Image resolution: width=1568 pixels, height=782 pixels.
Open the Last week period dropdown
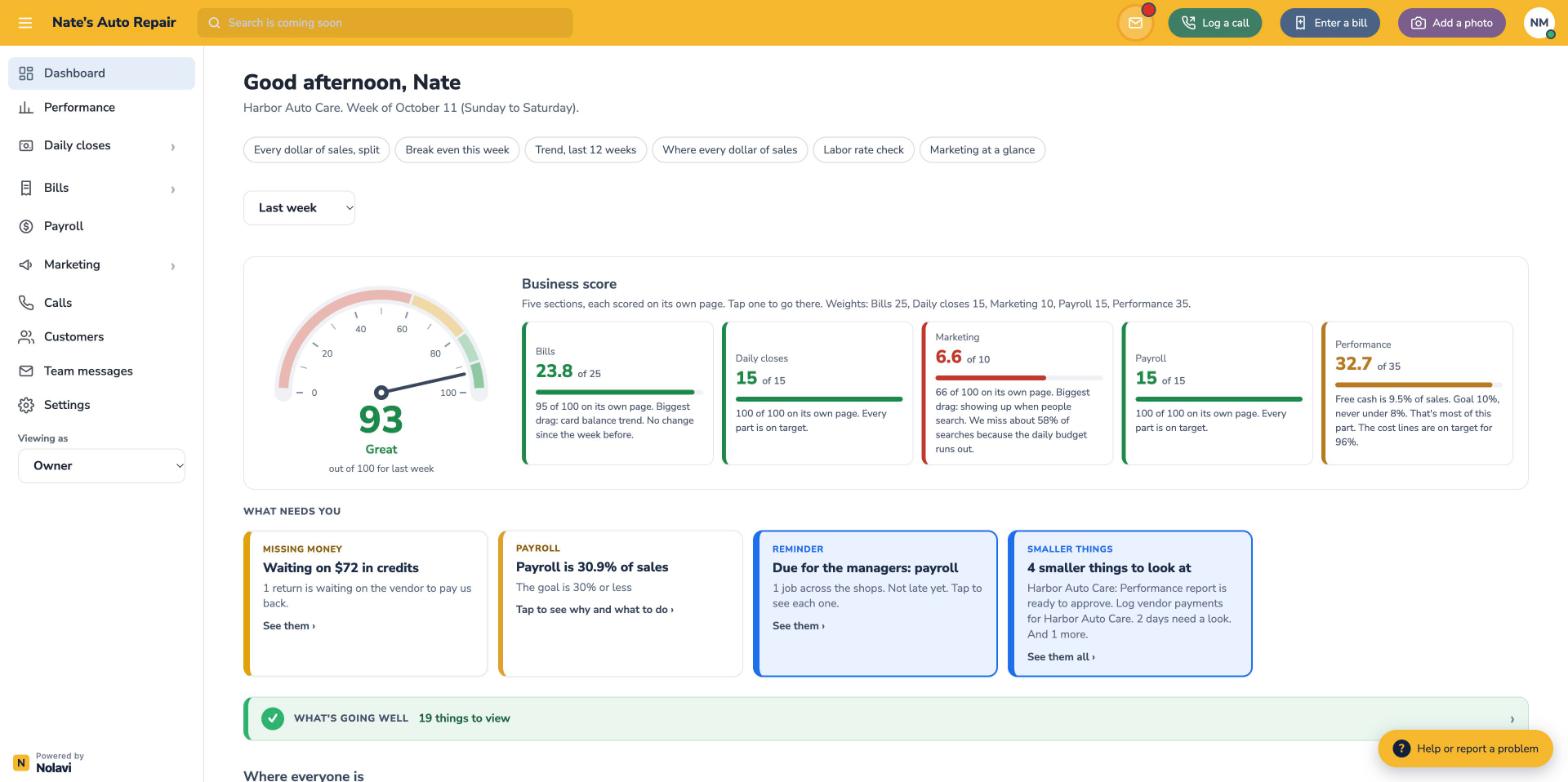pos(299,208)
